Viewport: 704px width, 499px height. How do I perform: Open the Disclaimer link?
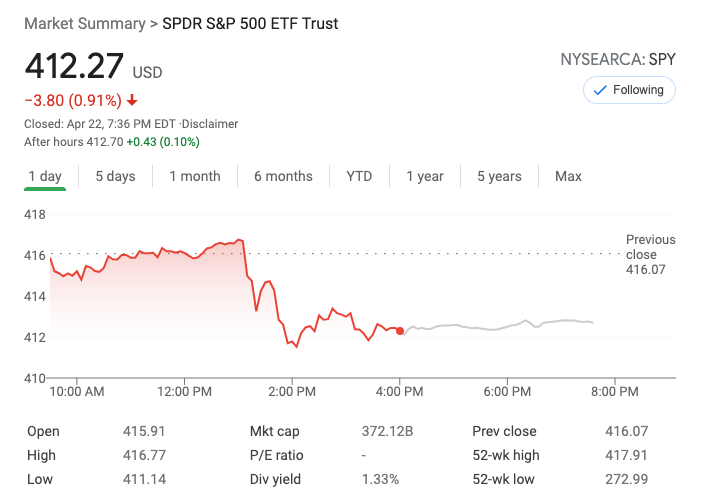(211, 124)
